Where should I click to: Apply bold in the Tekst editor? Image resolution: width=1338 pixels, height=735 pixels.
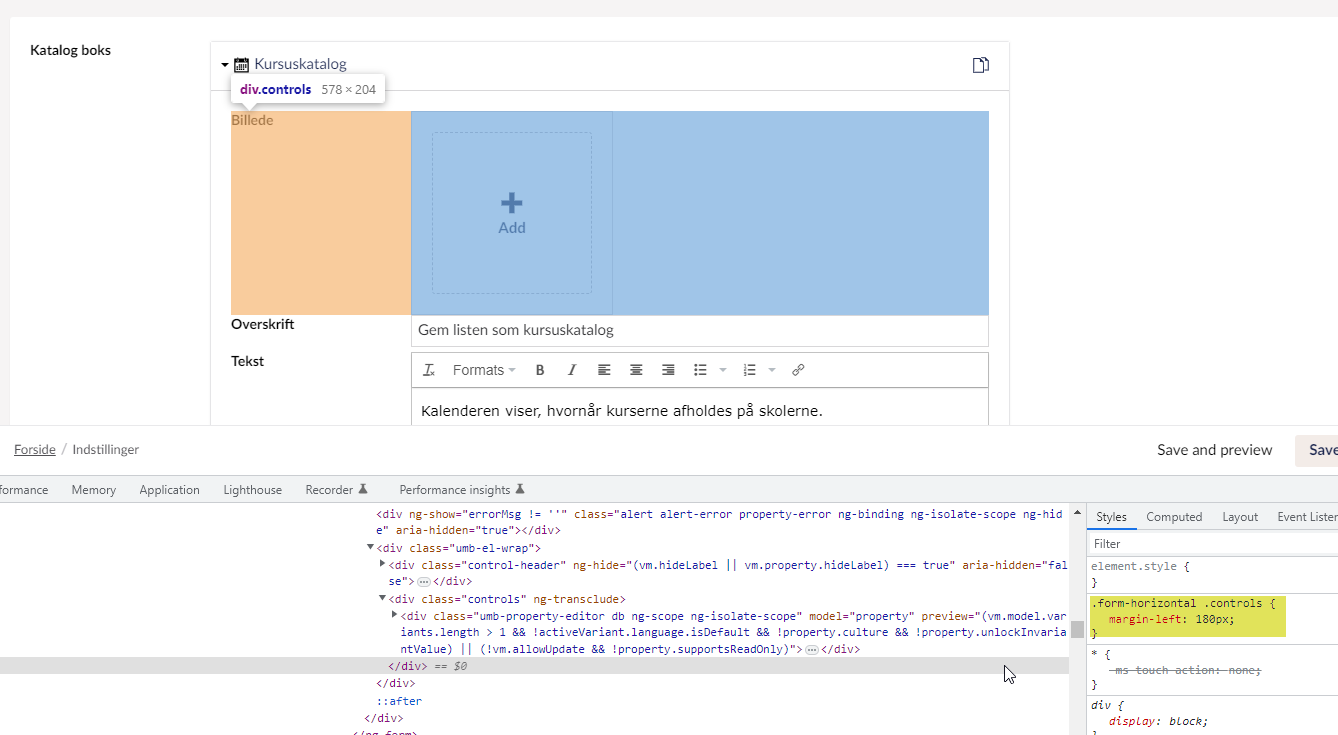click(x=540, y=369)
